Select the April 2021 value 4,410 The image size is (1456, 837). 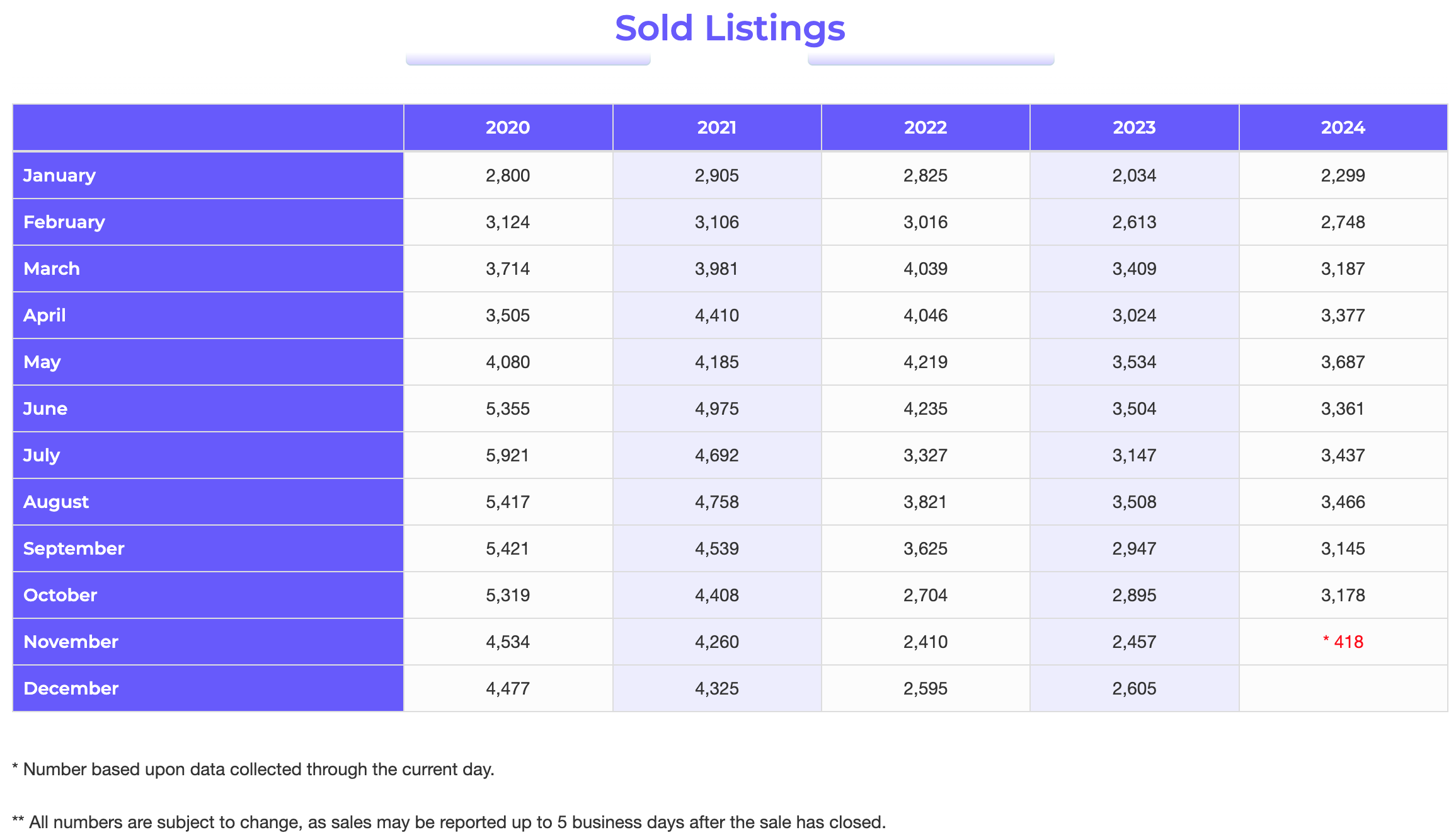click(717, 315)
